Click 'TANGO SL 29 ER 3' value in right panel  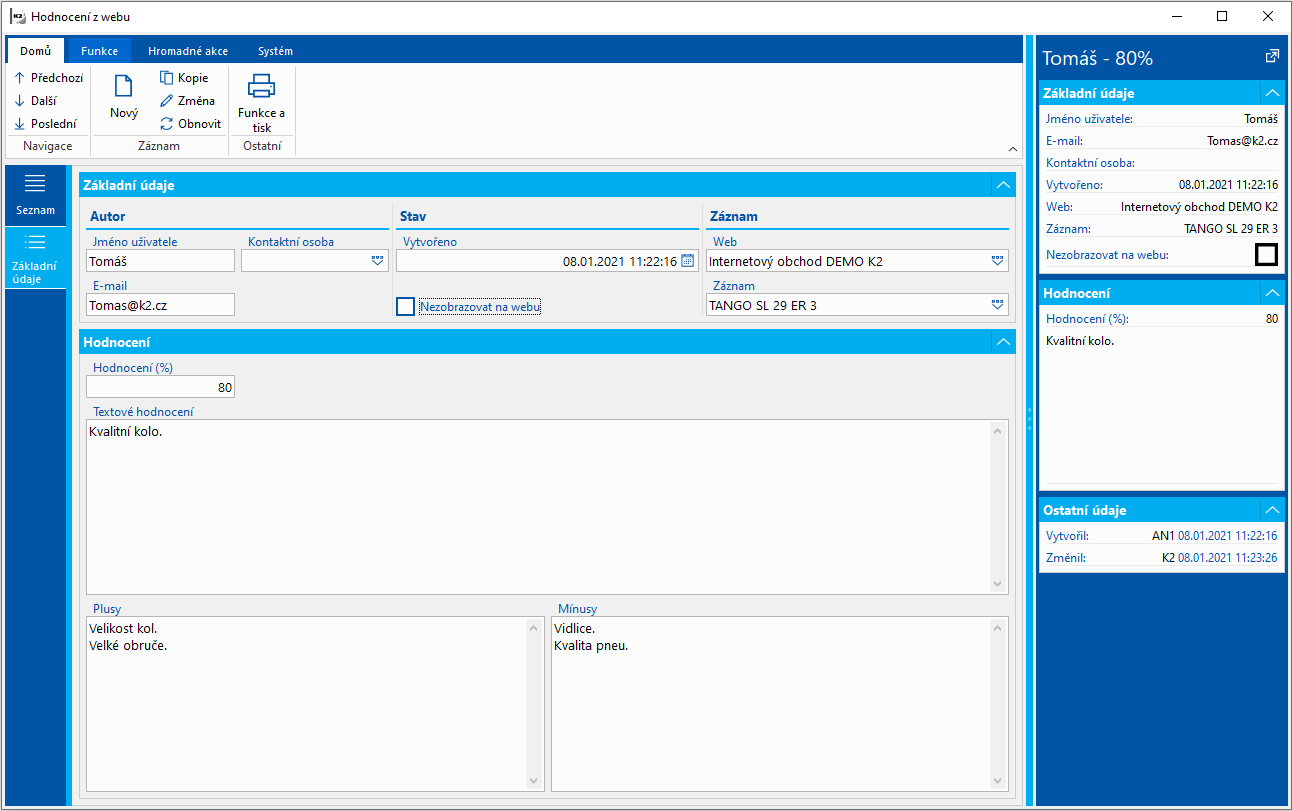pos(1231,228)
